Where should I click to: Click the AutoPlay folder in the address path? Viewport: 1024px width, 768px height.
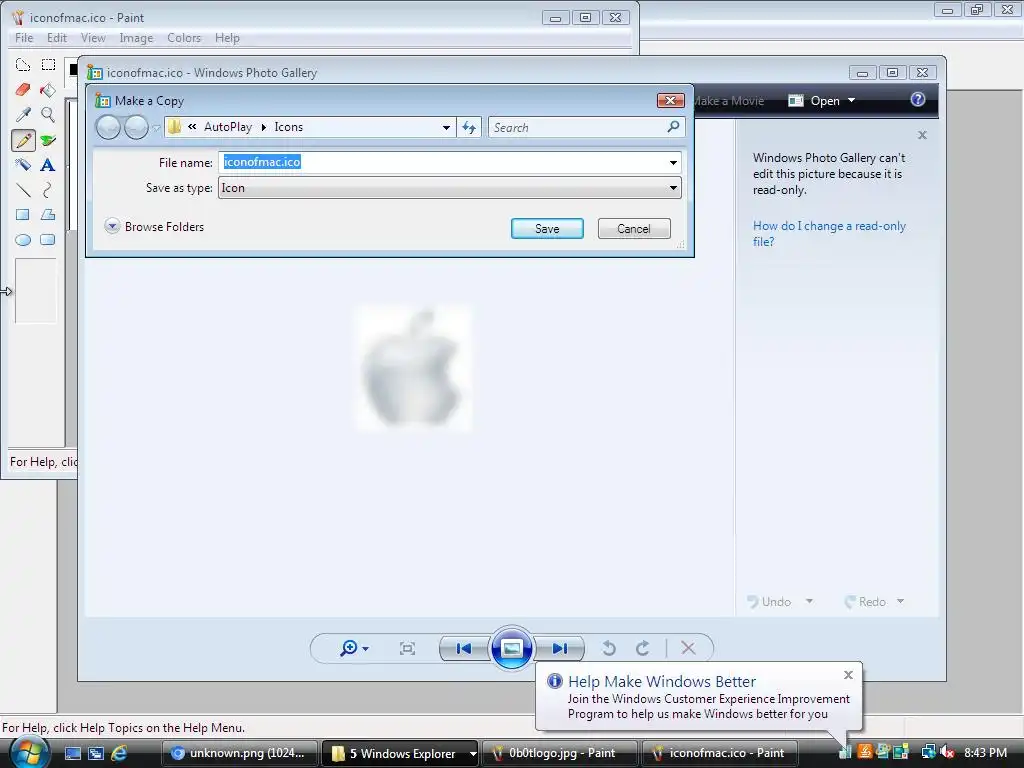(x=228, y=127)
